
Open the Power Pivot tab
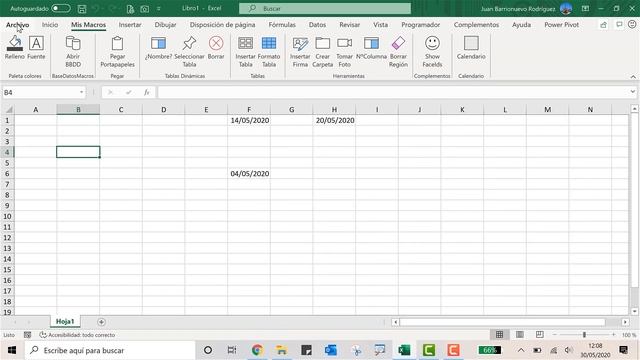click(x=562, y=25)
